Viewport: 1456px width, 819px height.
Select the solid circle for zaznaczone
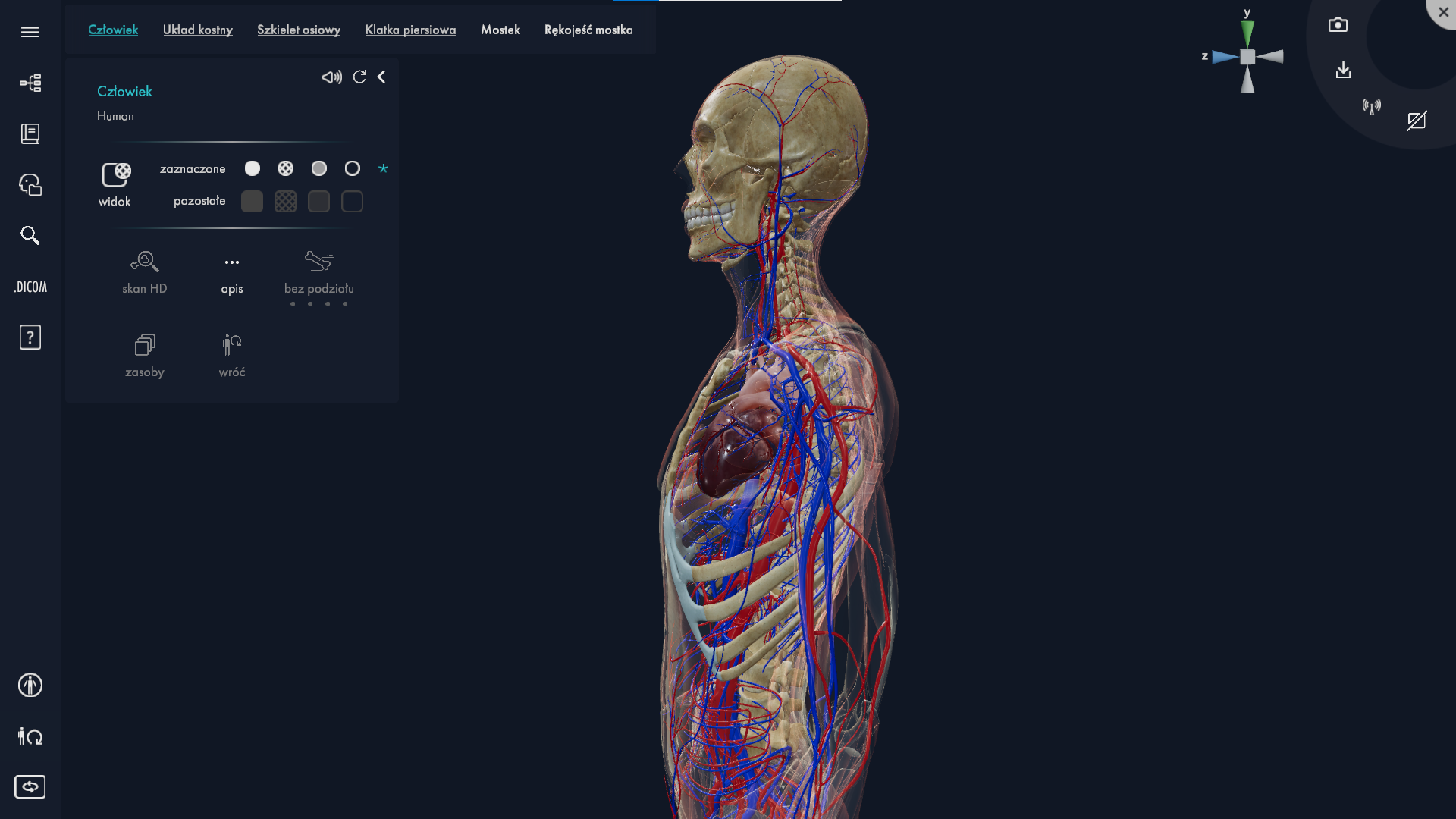click(x=252, y=168)
